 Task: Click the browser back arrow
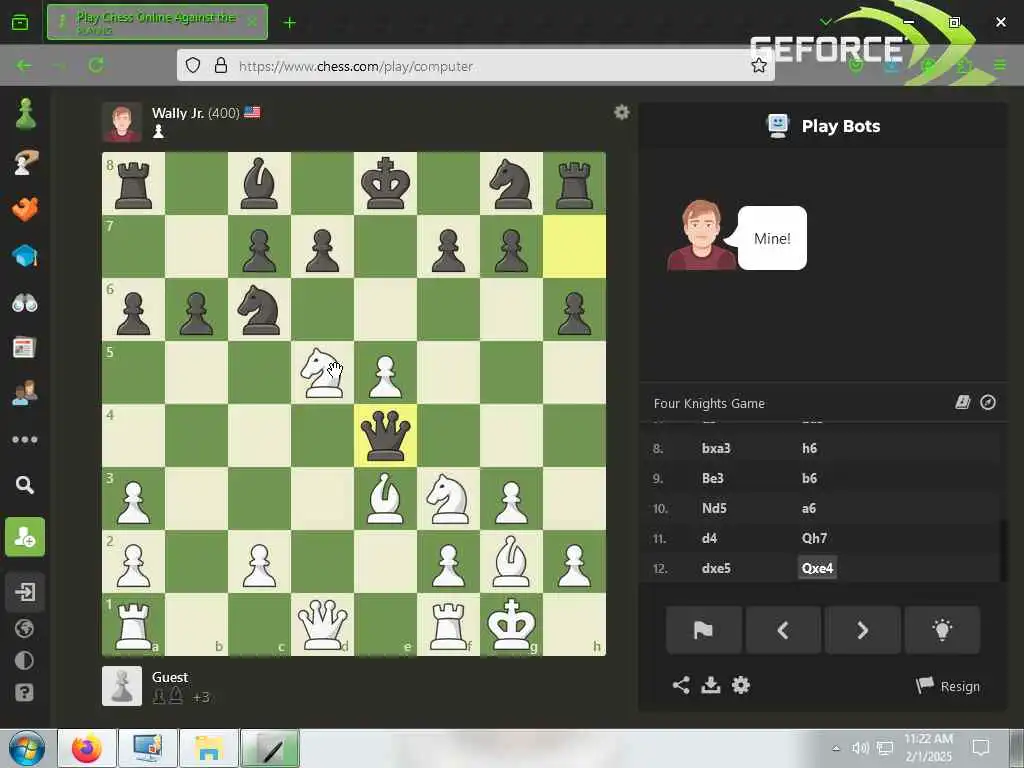point(24,65)
